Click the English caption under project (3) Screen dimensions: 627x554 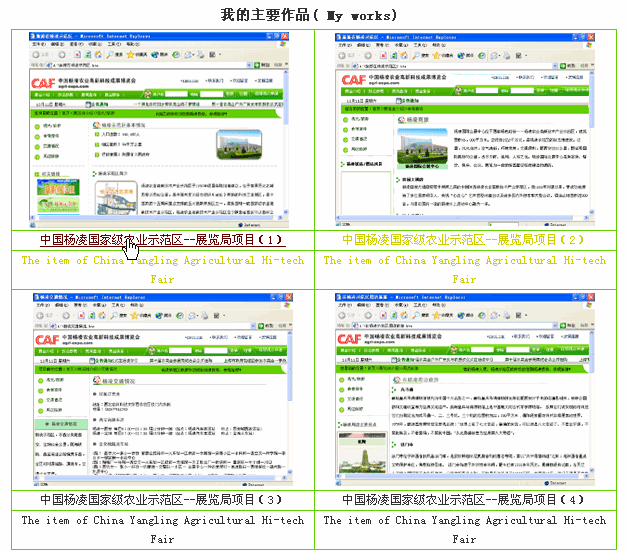coord(162,529)
